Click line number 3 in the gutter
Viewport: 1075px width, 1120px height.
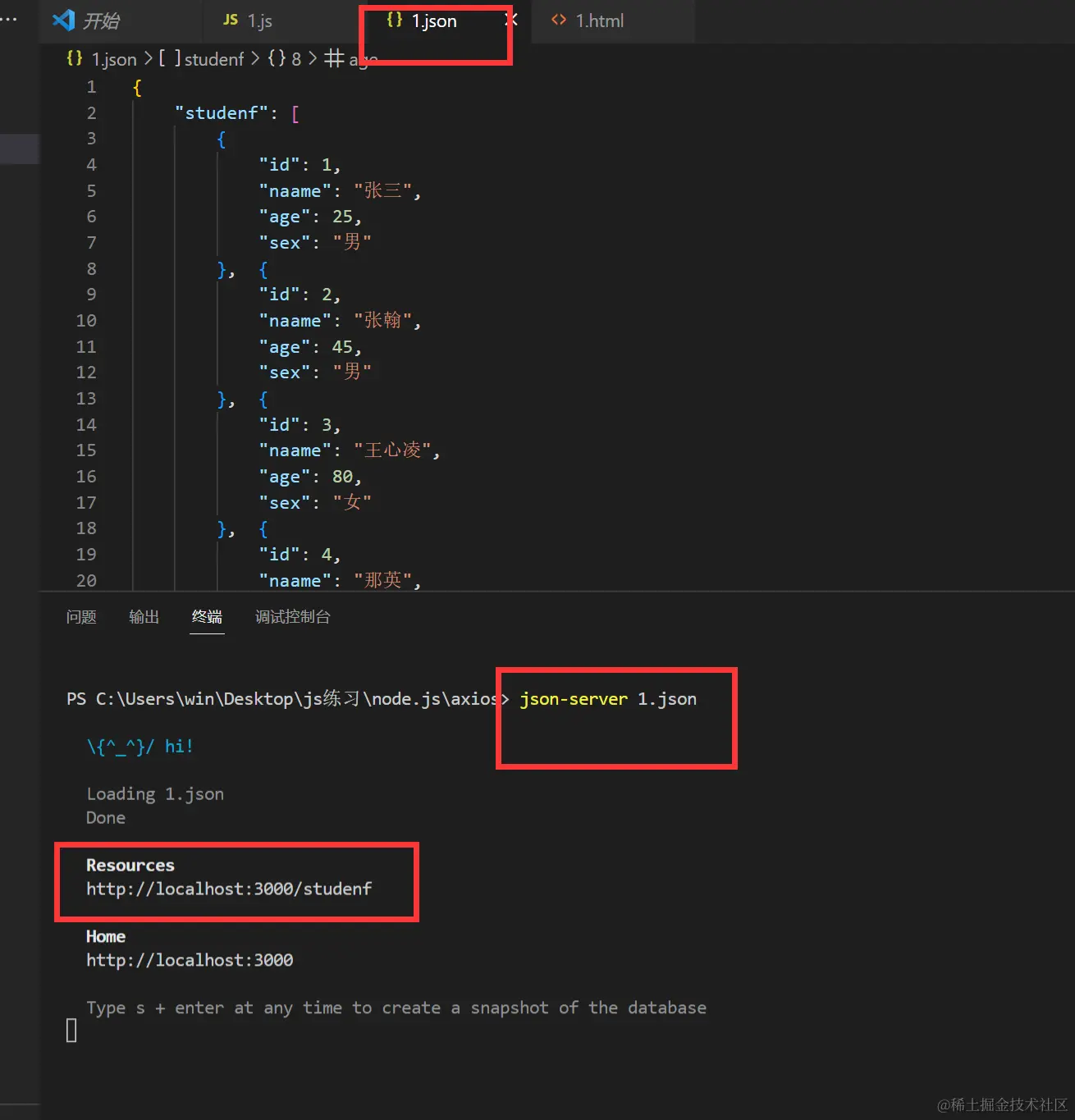(91, 139)
